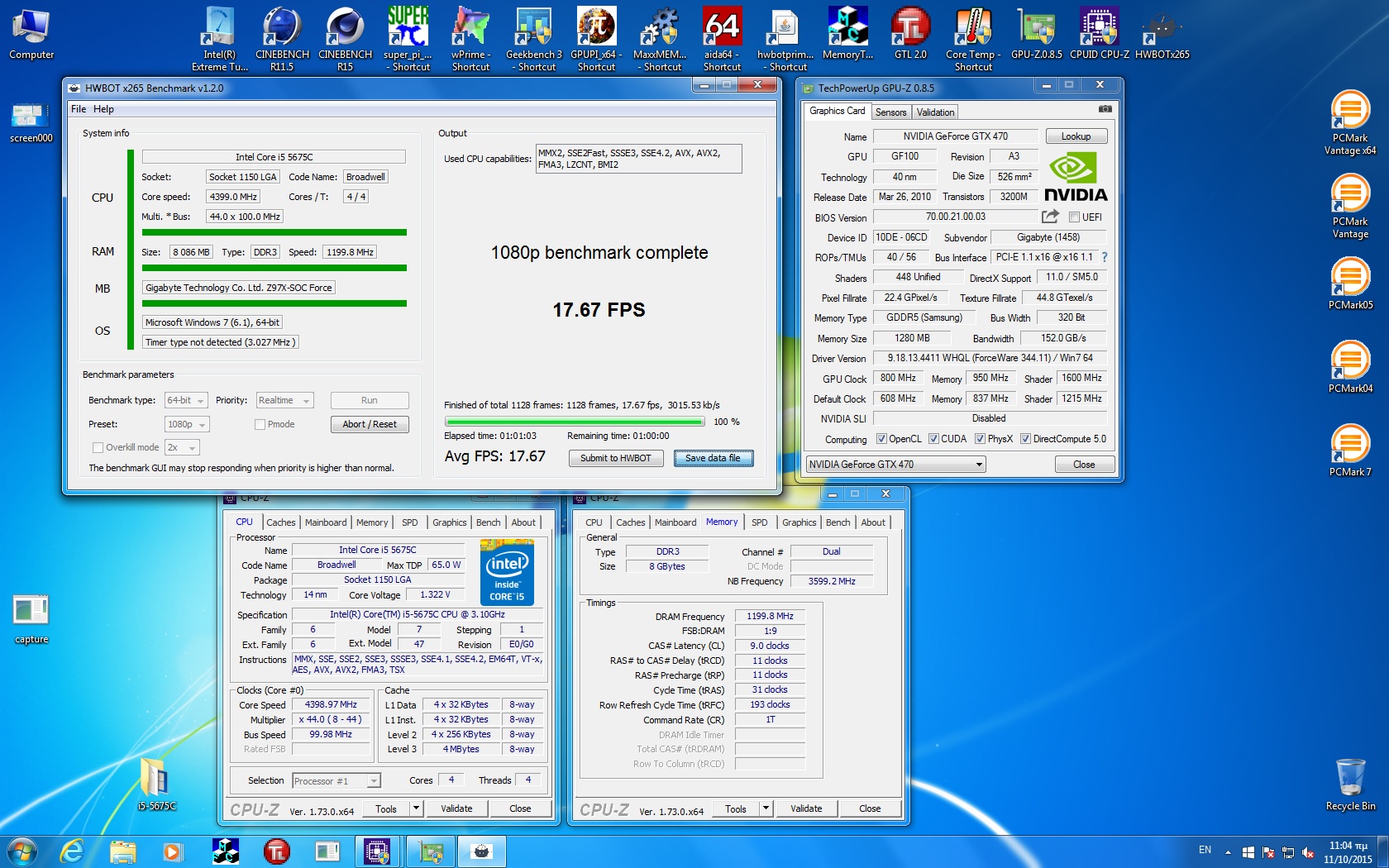This screenshot has width=1389, height=868.
Task: Open Processor #1 selection dropdown
Action: coord(336,780)
